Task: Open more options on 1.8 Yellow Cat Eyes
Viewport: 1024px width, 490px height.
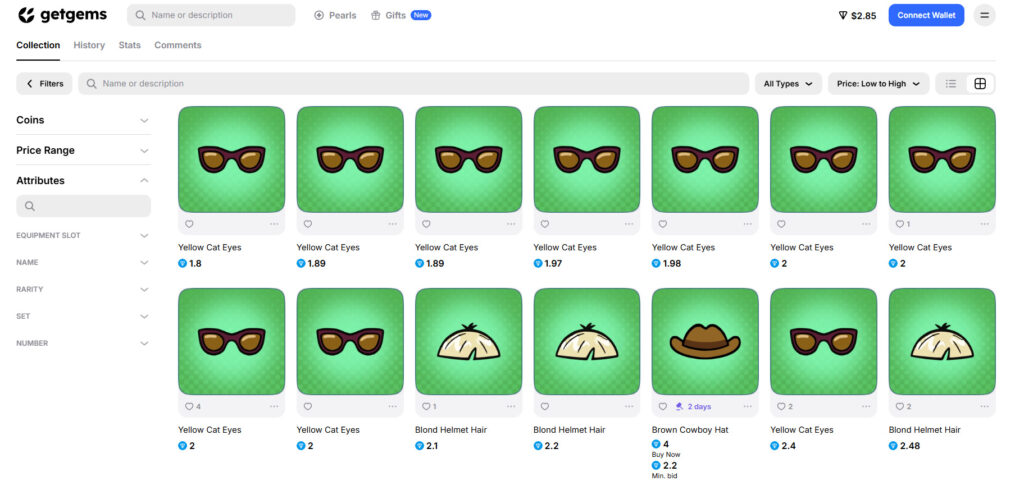Action: click(274, 224)
